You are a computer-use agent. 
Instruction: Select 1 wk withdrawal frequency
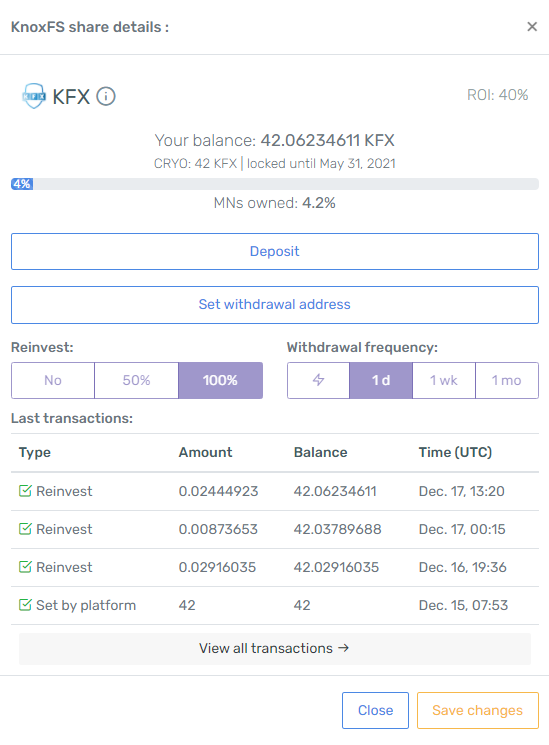click(444, 381)
